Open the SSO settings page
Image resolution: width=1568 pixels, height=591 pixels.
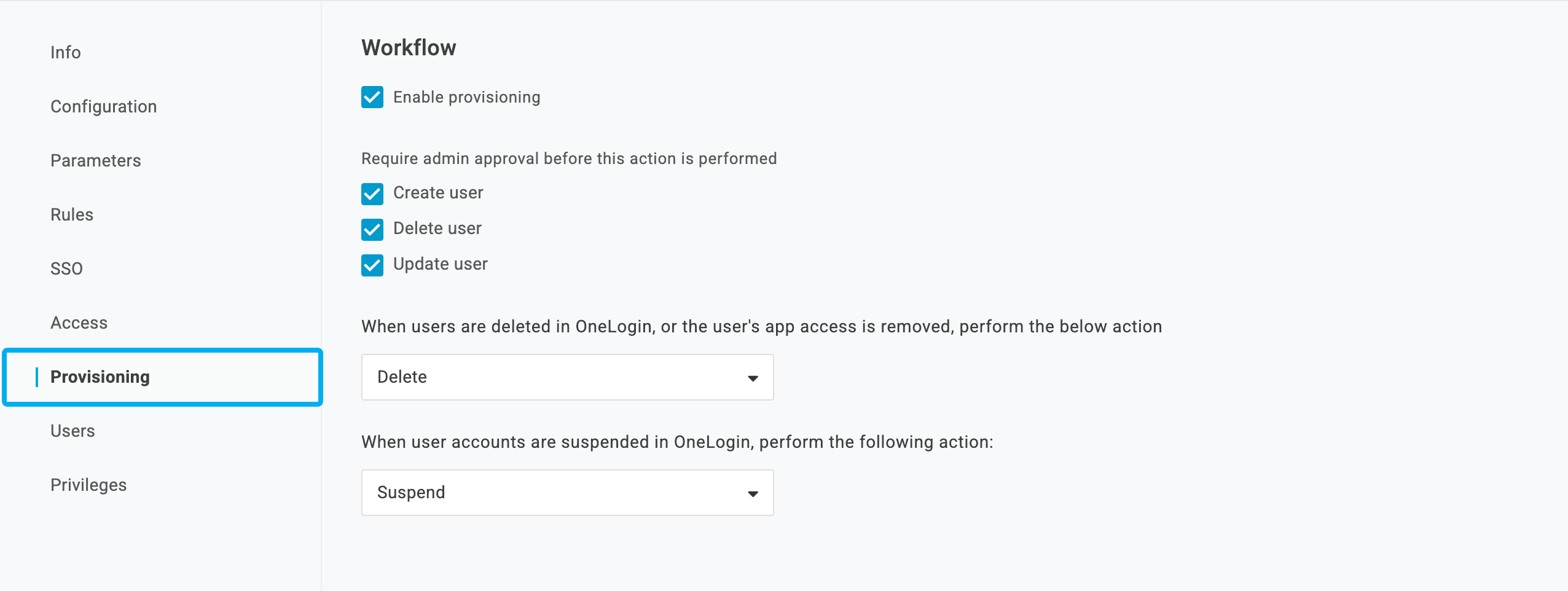(x=67, y=268)
